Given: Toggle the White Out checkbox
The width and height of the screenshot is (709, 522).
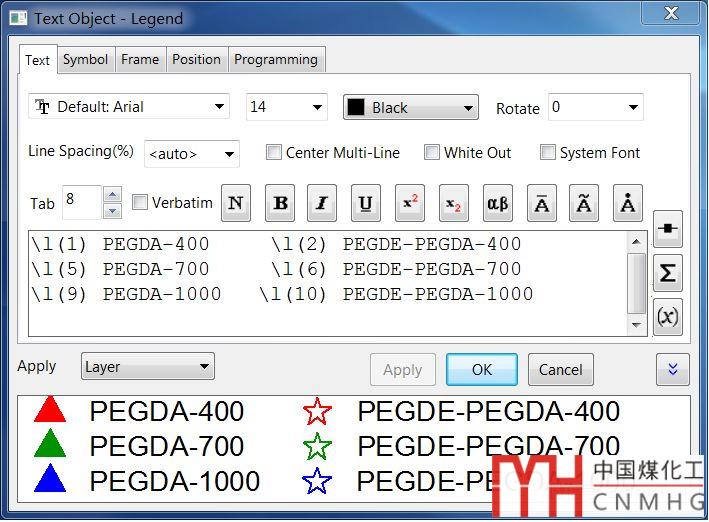Looking at the screenshot, I should [432, 153].
